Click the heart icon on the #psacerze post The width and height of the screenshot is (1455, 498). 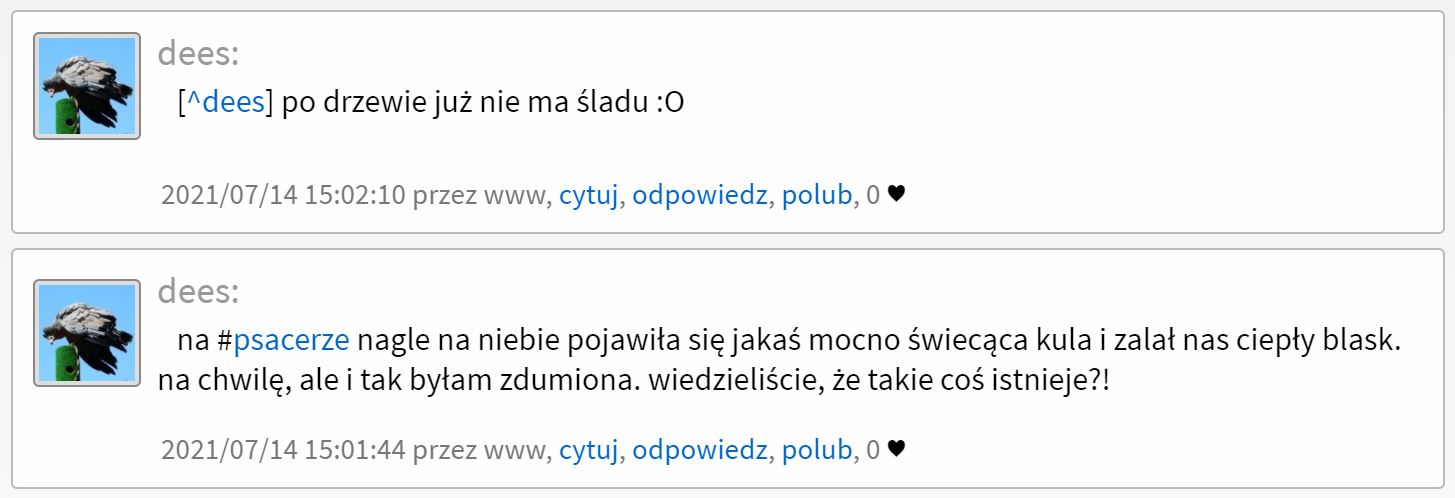coord(896,449)
